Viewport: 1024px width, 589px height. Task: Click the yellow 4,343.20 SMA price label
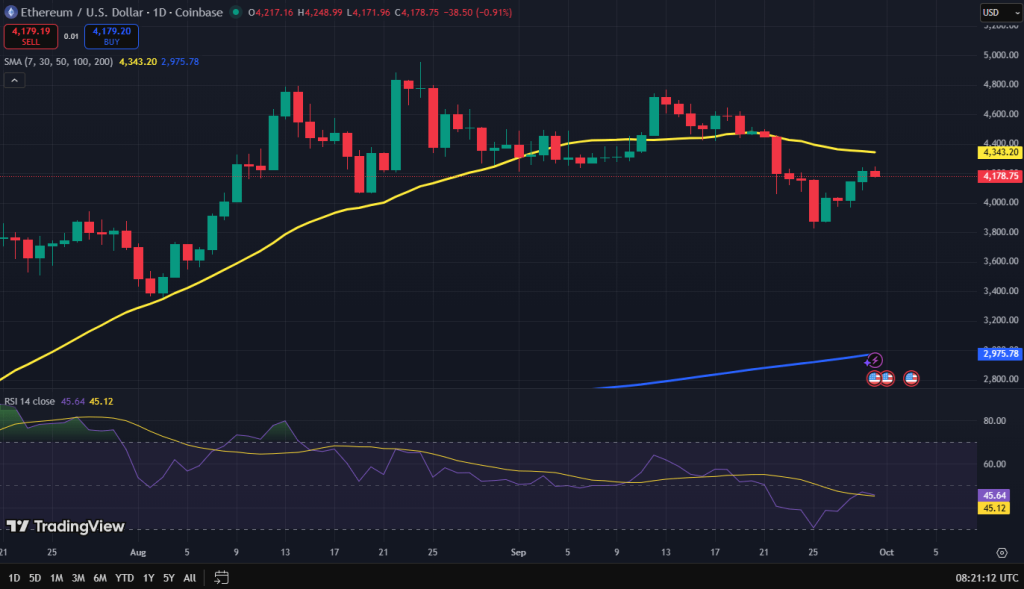(x=1000, y=152)
